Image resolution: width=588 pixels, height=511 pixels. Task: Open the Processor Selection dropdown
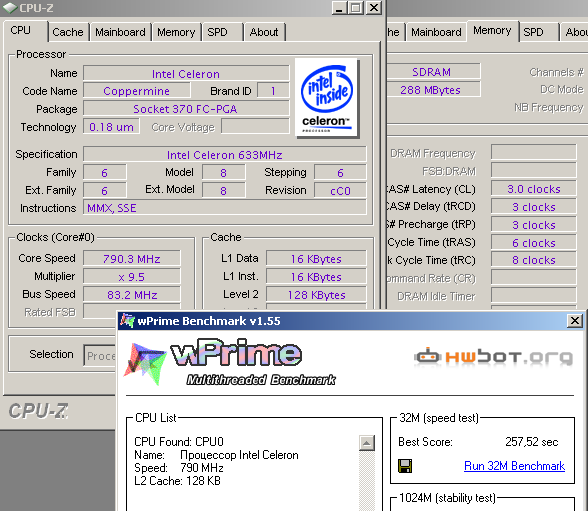point(100,355)
